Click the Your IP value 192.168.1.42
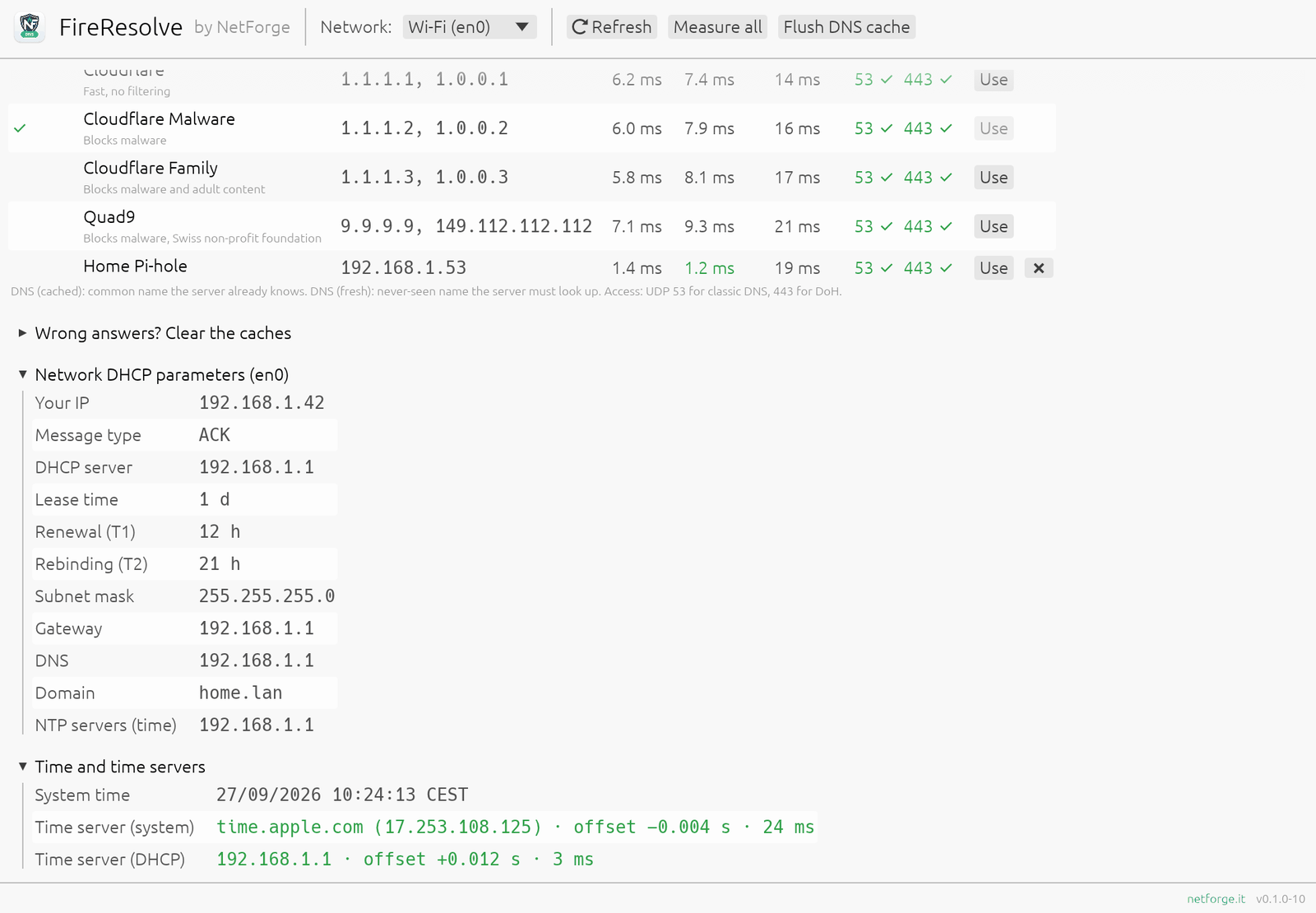The image size is (1316, 913). (x=262, y=403)
